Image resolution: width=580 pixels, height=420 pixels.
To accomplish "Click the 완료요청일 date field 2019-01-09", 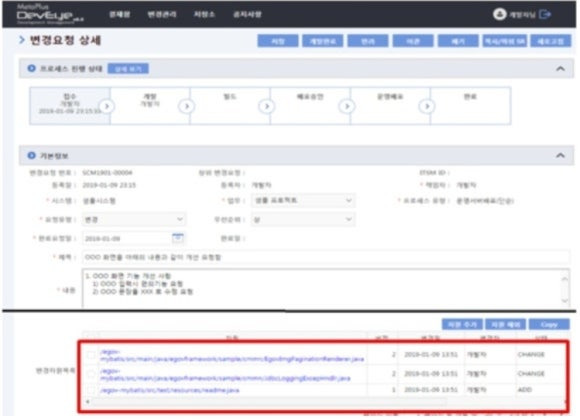I will pos(126,238).
